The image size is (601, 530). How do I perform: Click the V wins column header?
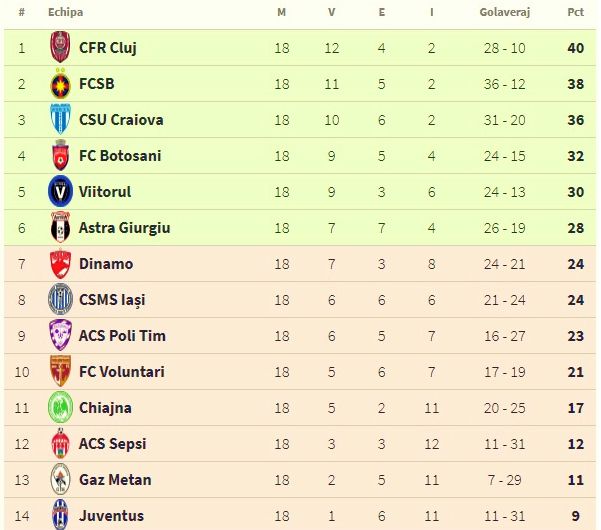point(332,13)
